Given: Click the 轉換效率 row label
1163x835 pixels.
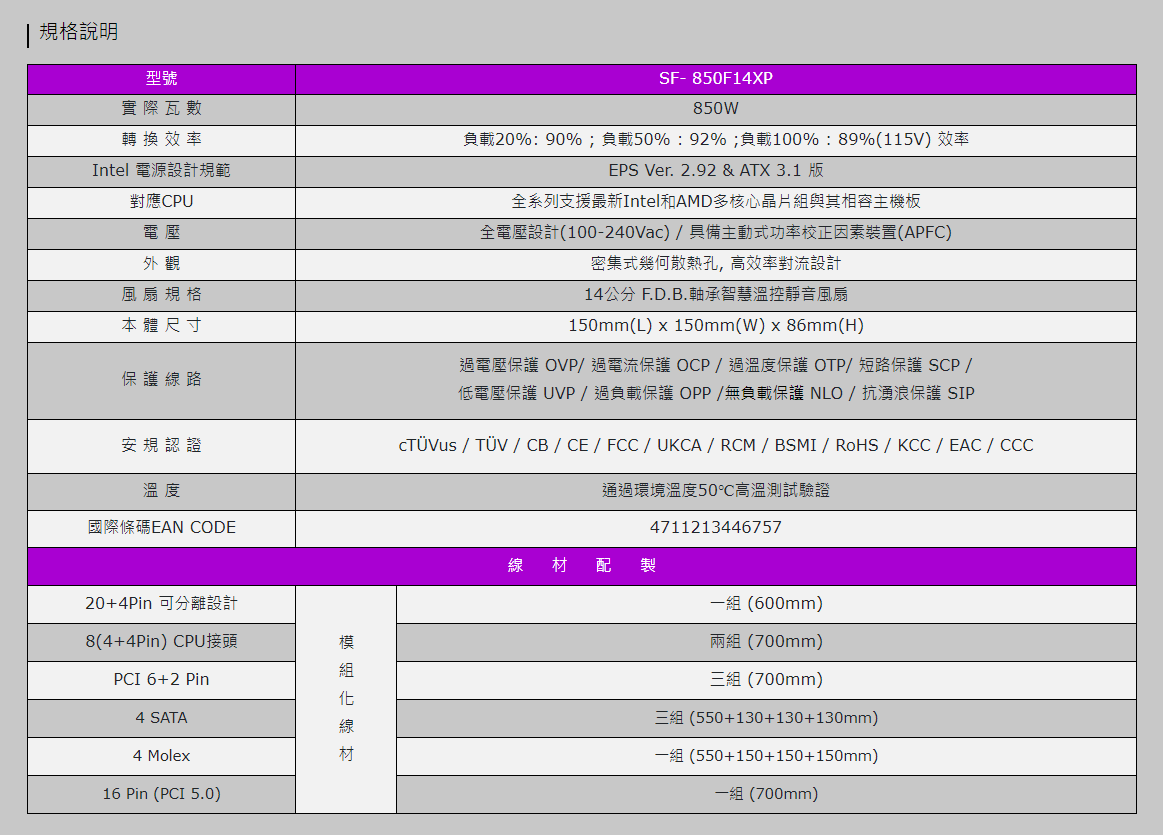Looking at the screenshot, I should click(161, 140).
